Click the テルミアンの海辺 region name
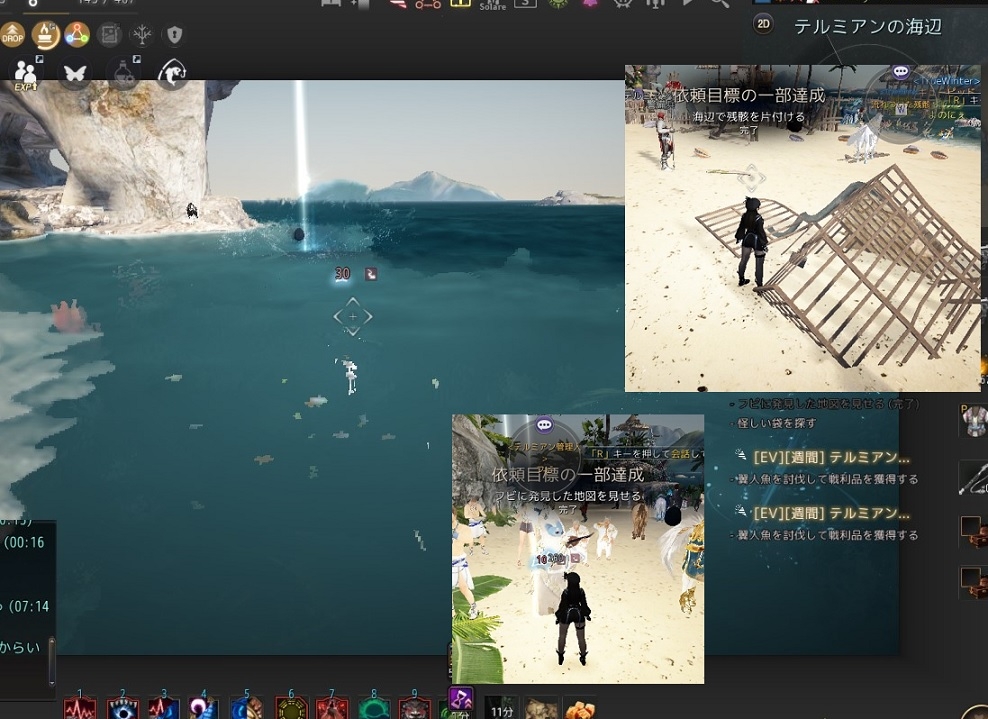The height and width of the screenshot is (719, 988). point(868,26)
